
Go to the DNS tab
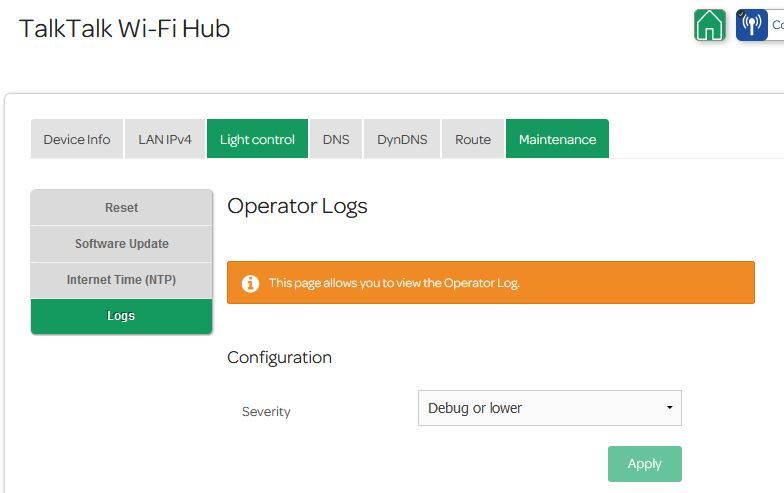336,139
